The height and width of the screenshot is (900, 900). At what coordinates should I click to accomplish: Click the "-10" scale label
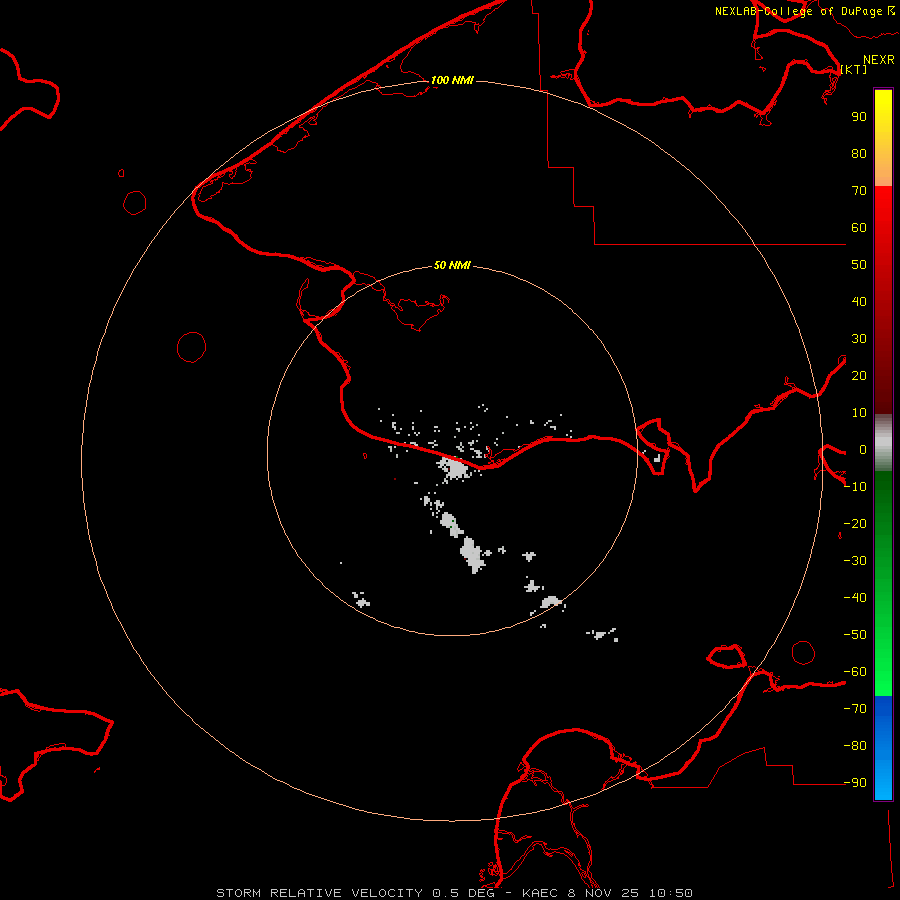tap(855, 487)
